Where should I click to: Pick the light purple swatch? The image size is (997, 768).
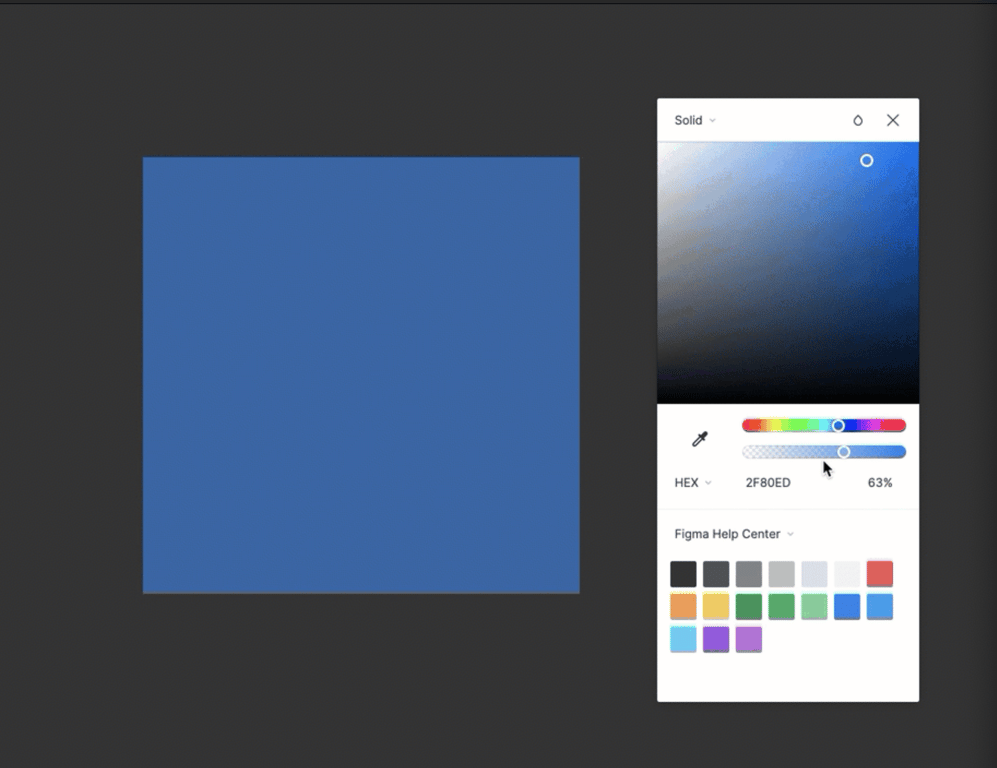(x=749, y=640)
